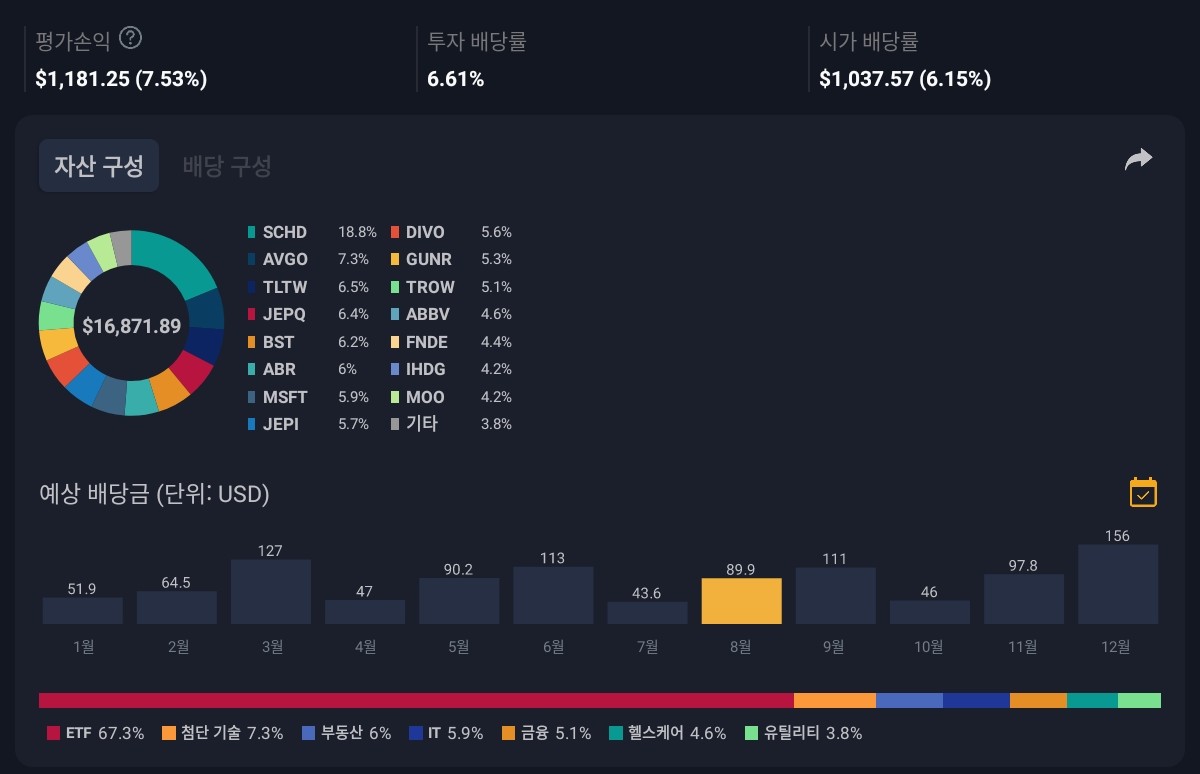Select the AVGO legend entry

coord(311,259)
